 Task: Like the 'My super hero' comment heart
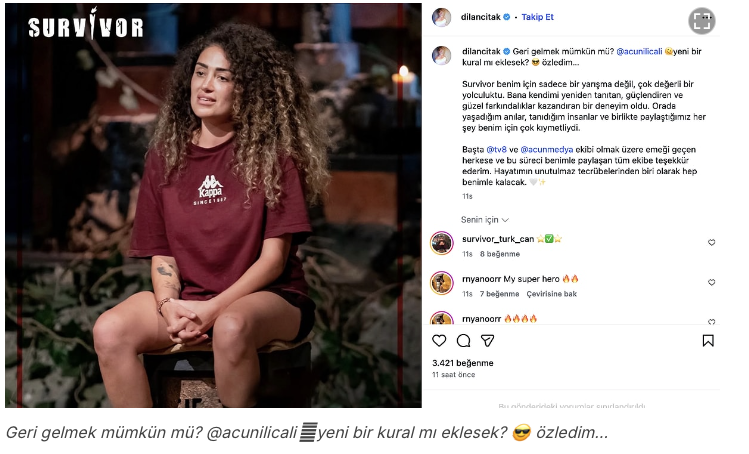click(x=711, y=282)
